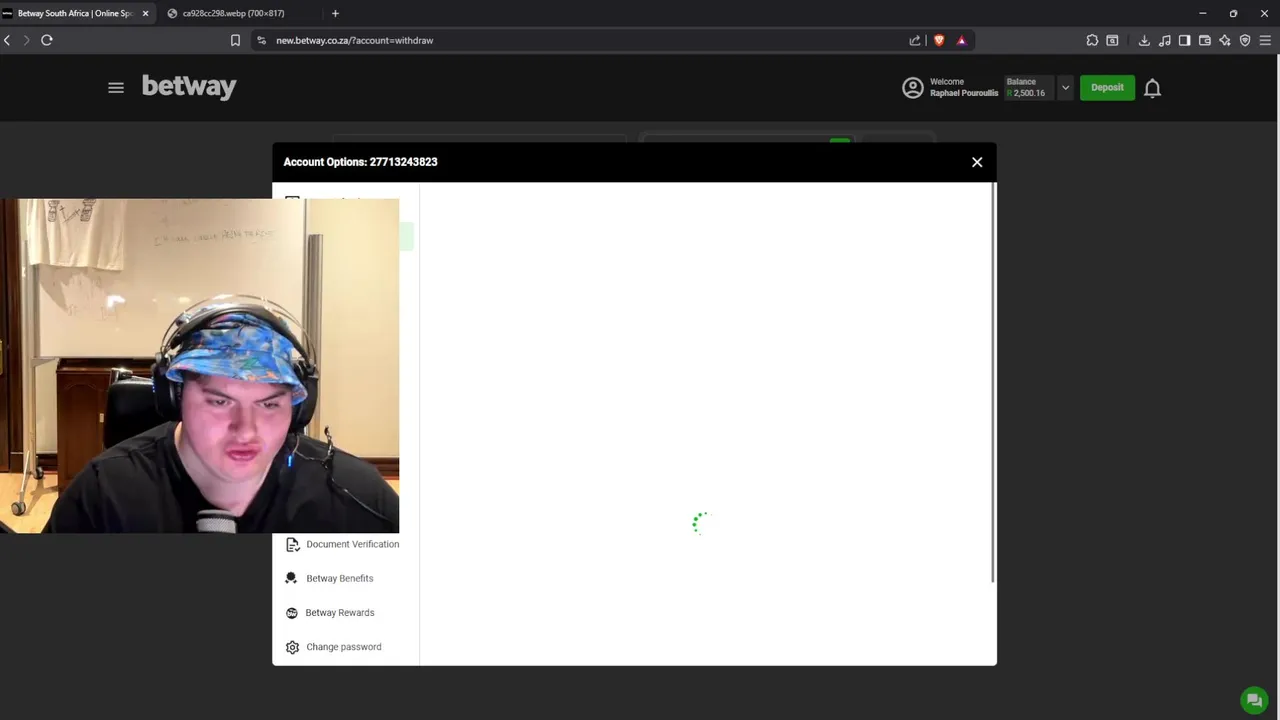Go back in browser history
The height and width of the screenshot is (720, 1280).
pos(7,40)
